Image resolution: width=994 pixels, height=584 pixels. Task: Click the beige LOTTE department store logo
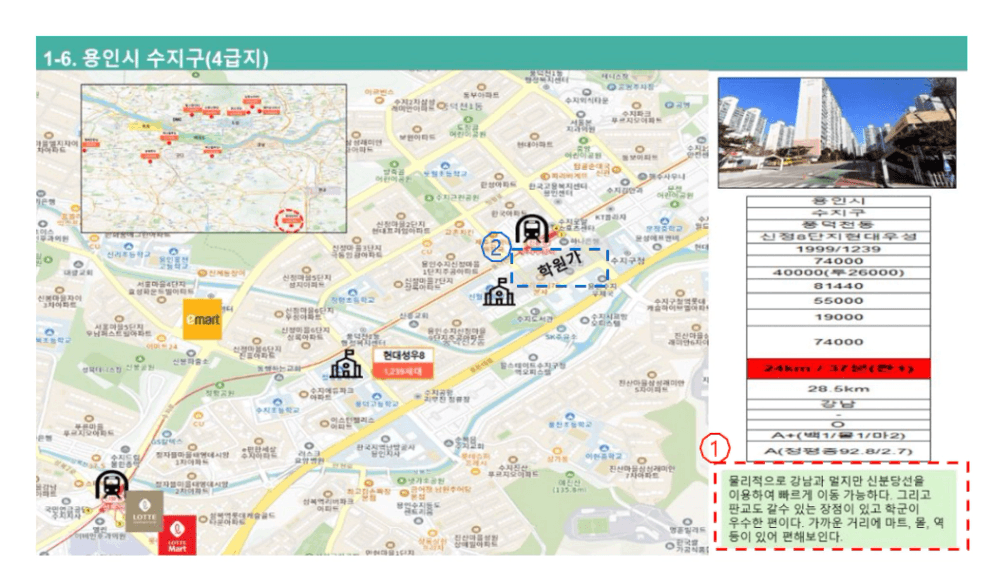coord(145,510)
